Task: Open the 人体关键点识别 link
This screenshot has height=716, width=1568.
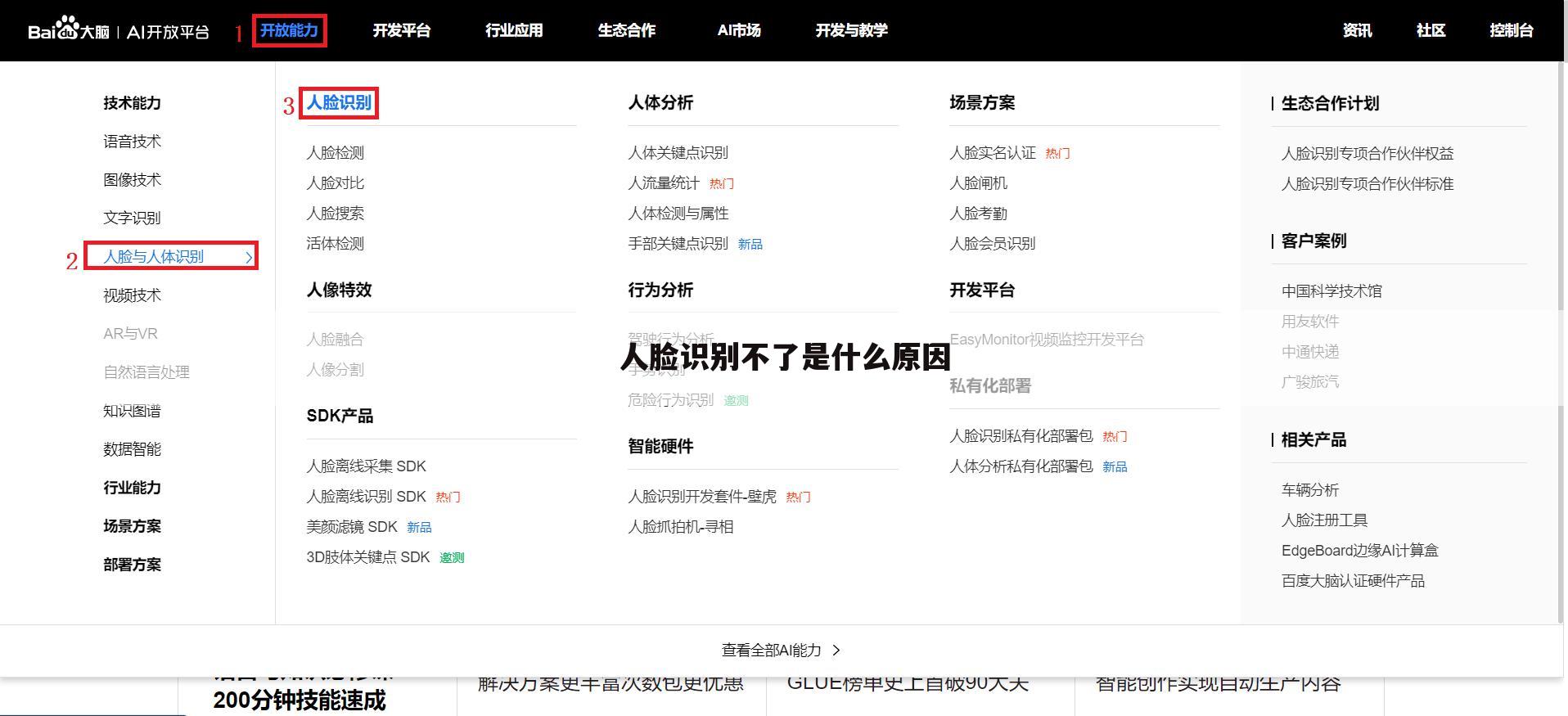Action: click(x=678, y=153)
